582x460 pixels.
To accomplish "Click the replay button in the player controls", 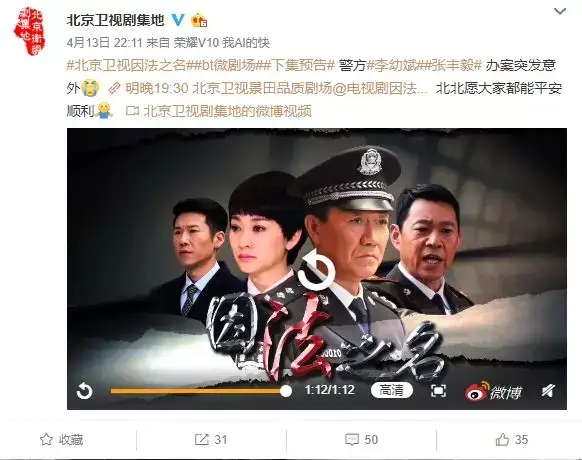I will [x=84, y=391].
